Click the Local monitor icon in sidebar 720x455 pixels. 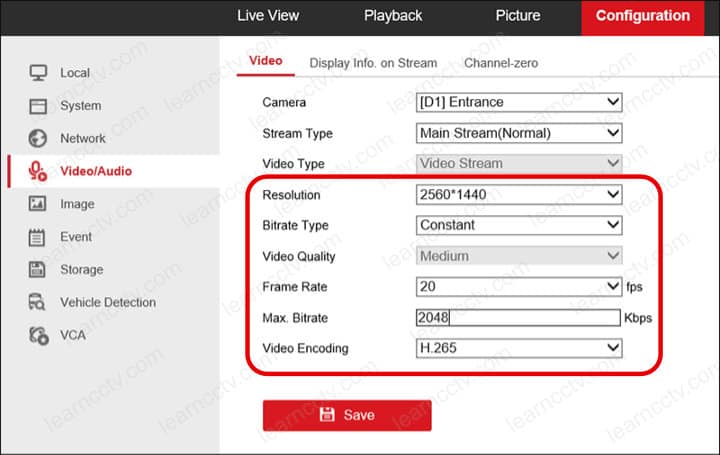pos(38,73)
